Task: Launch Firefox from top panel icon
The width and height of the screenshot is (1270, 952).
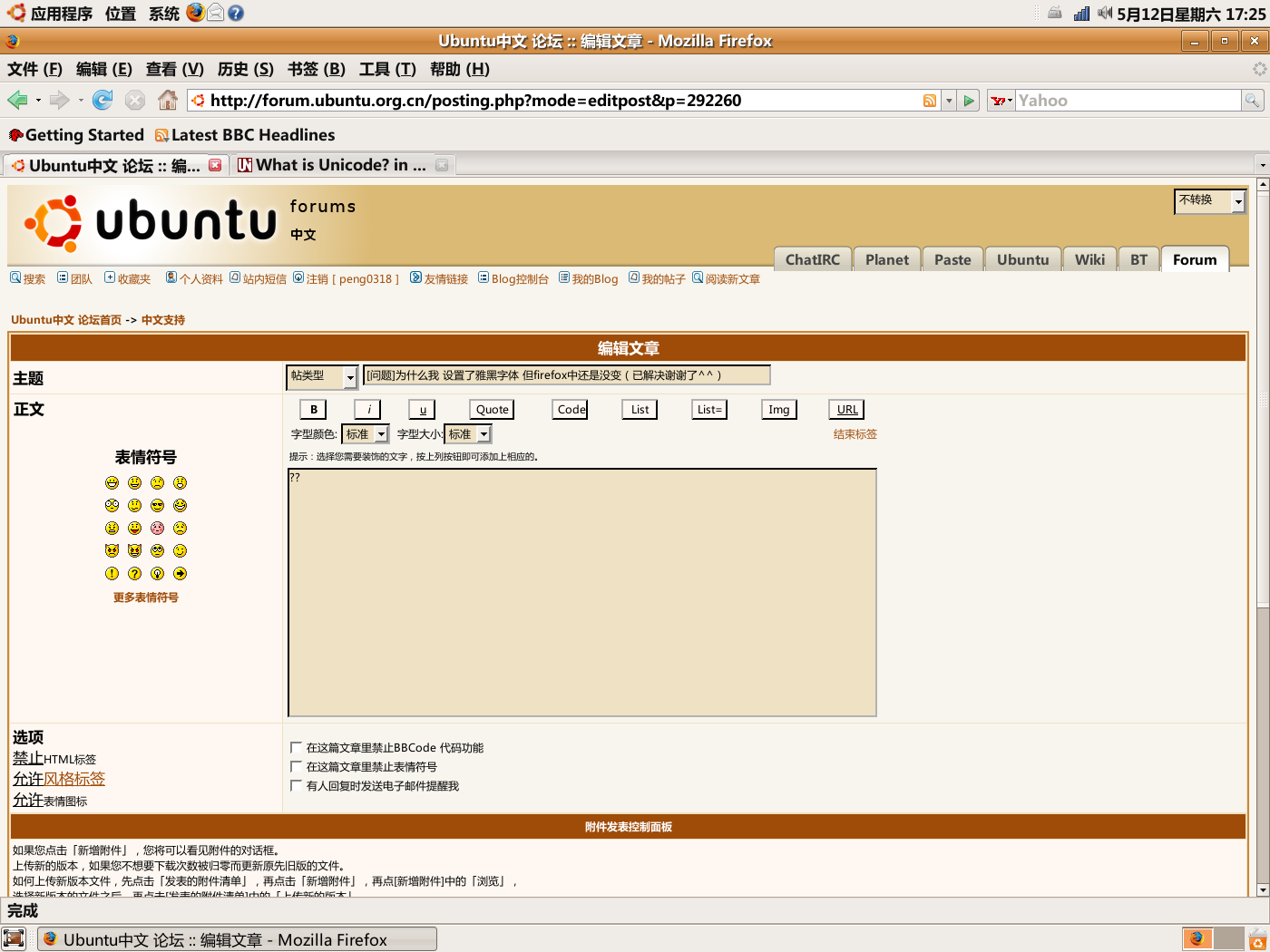Action: [x=196, y=13]
